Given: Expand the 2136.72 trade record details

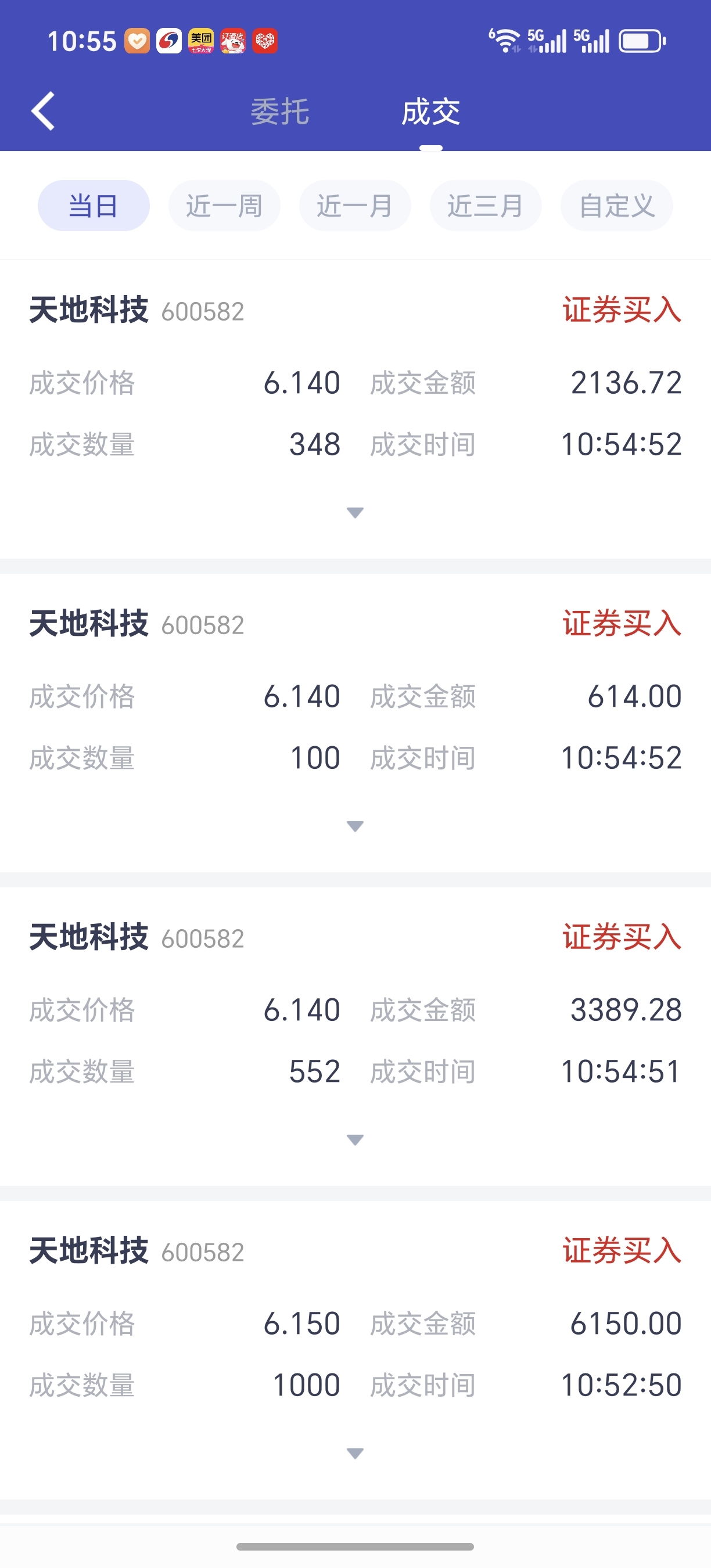Looking at the screenshot, I should click(355, 513).
